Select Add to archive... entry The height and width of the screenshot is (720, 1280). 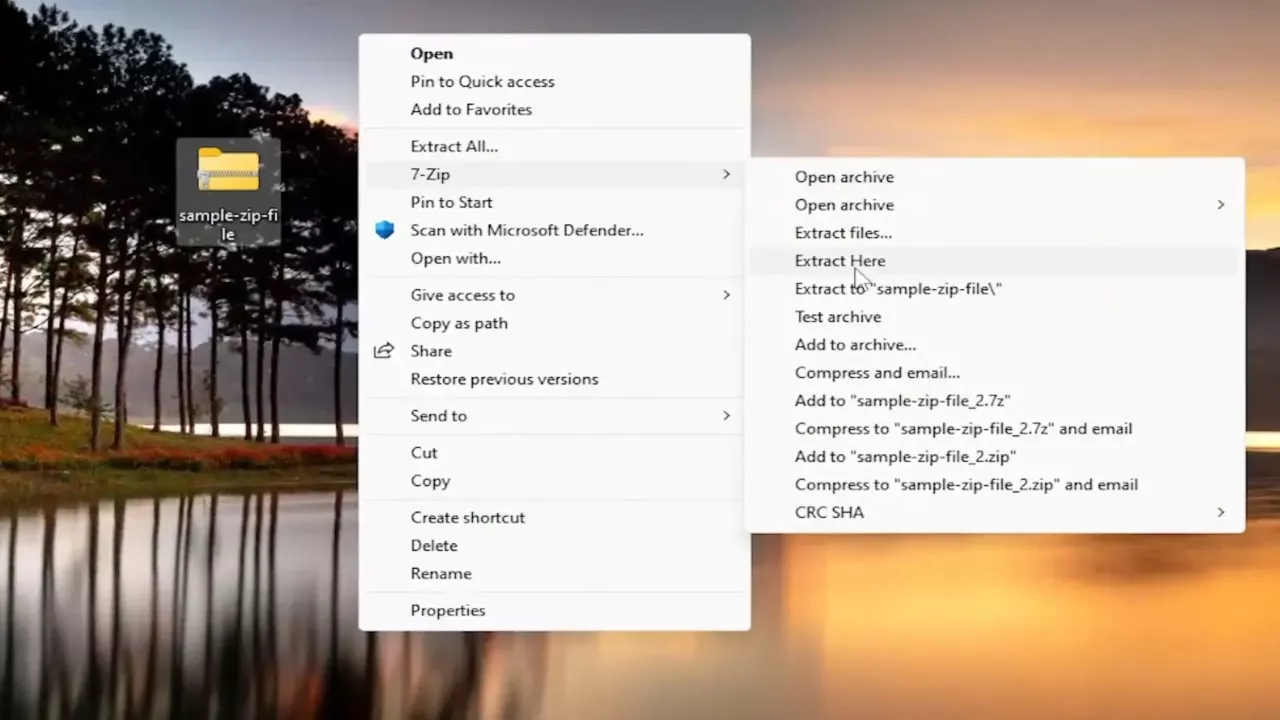coord(855,345)
